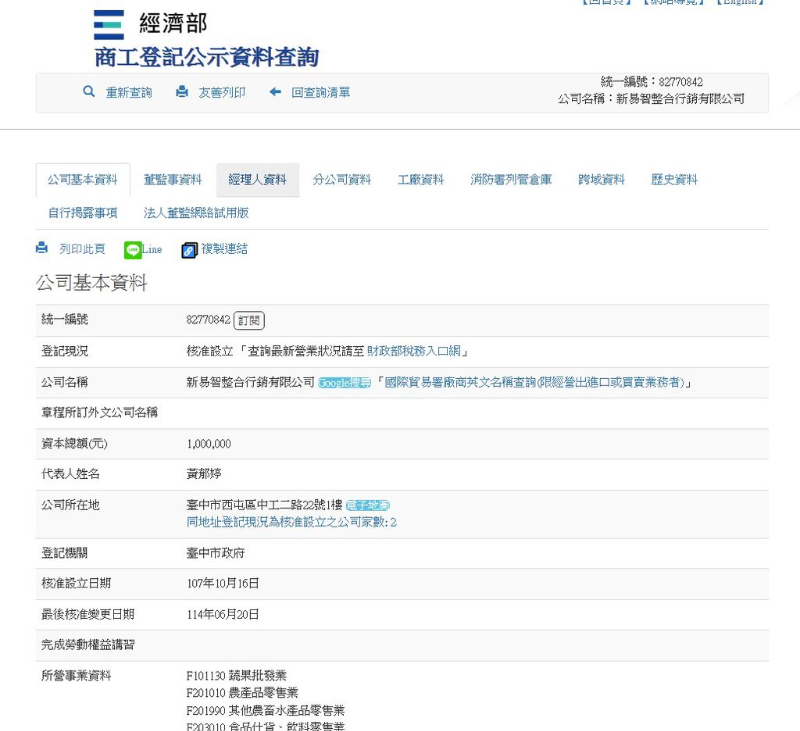Click the company name text 新易智整合行銷有限公司 in the table
Viewport: 800px width, 731px height.
click(251, 383)
